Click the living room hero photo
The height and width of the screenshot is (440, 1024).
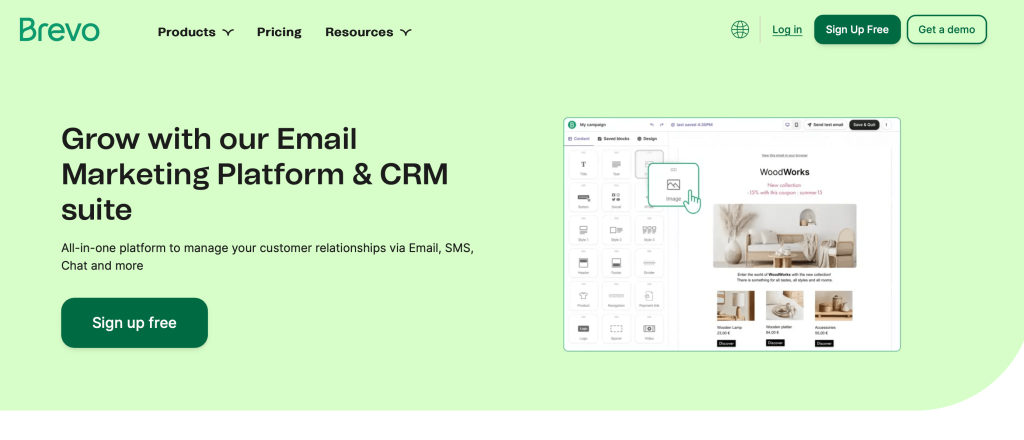tap(784, 236)
